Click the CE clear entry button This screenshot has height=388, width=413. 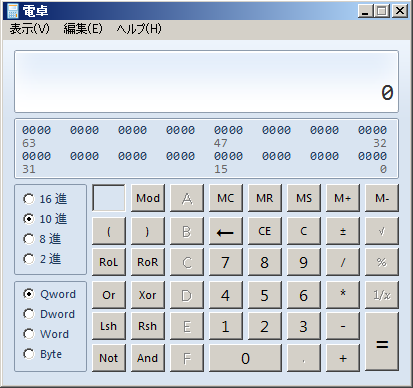265,231
